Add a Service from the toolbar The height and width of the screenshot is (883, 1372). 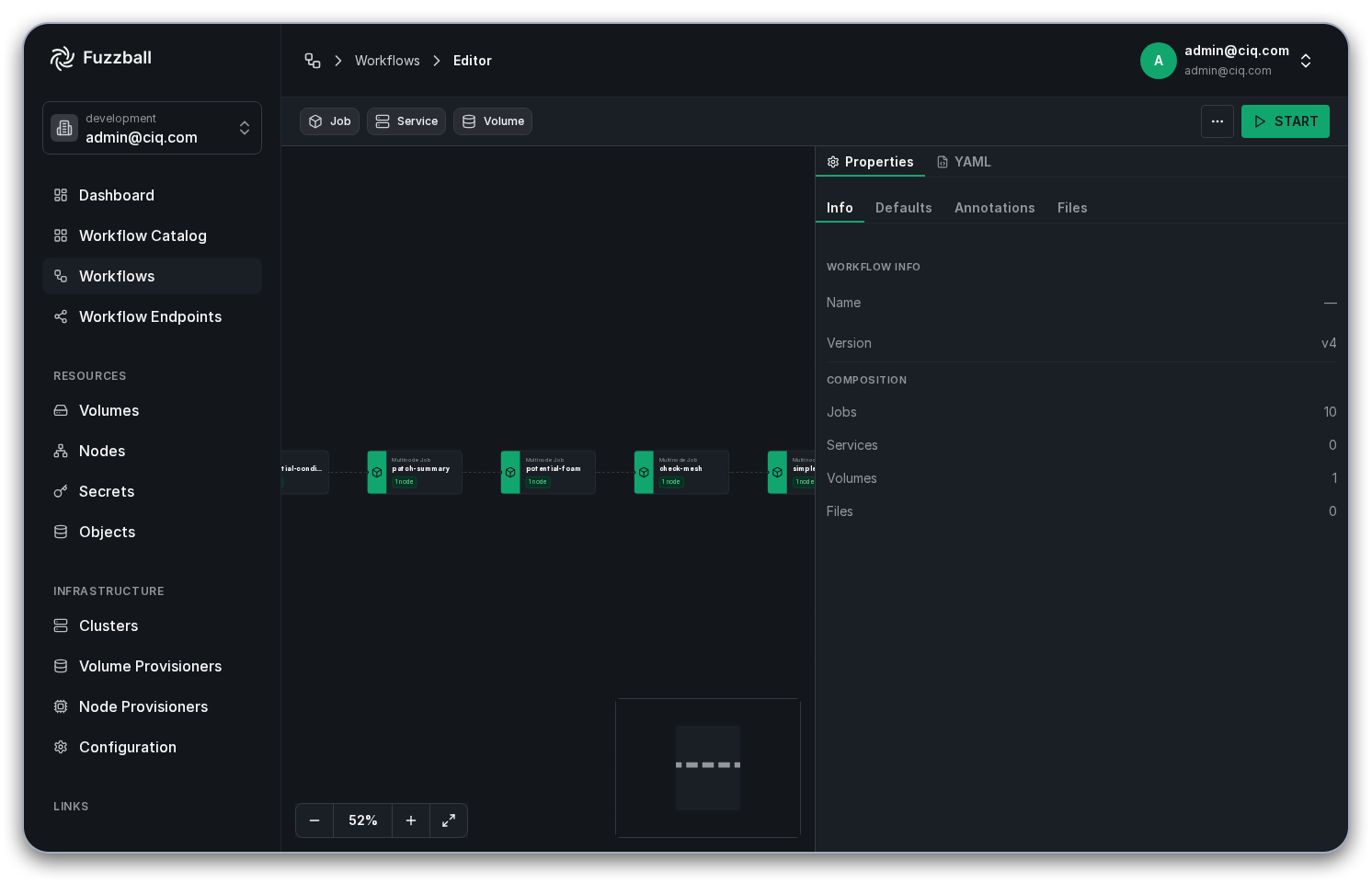(406, 121)
